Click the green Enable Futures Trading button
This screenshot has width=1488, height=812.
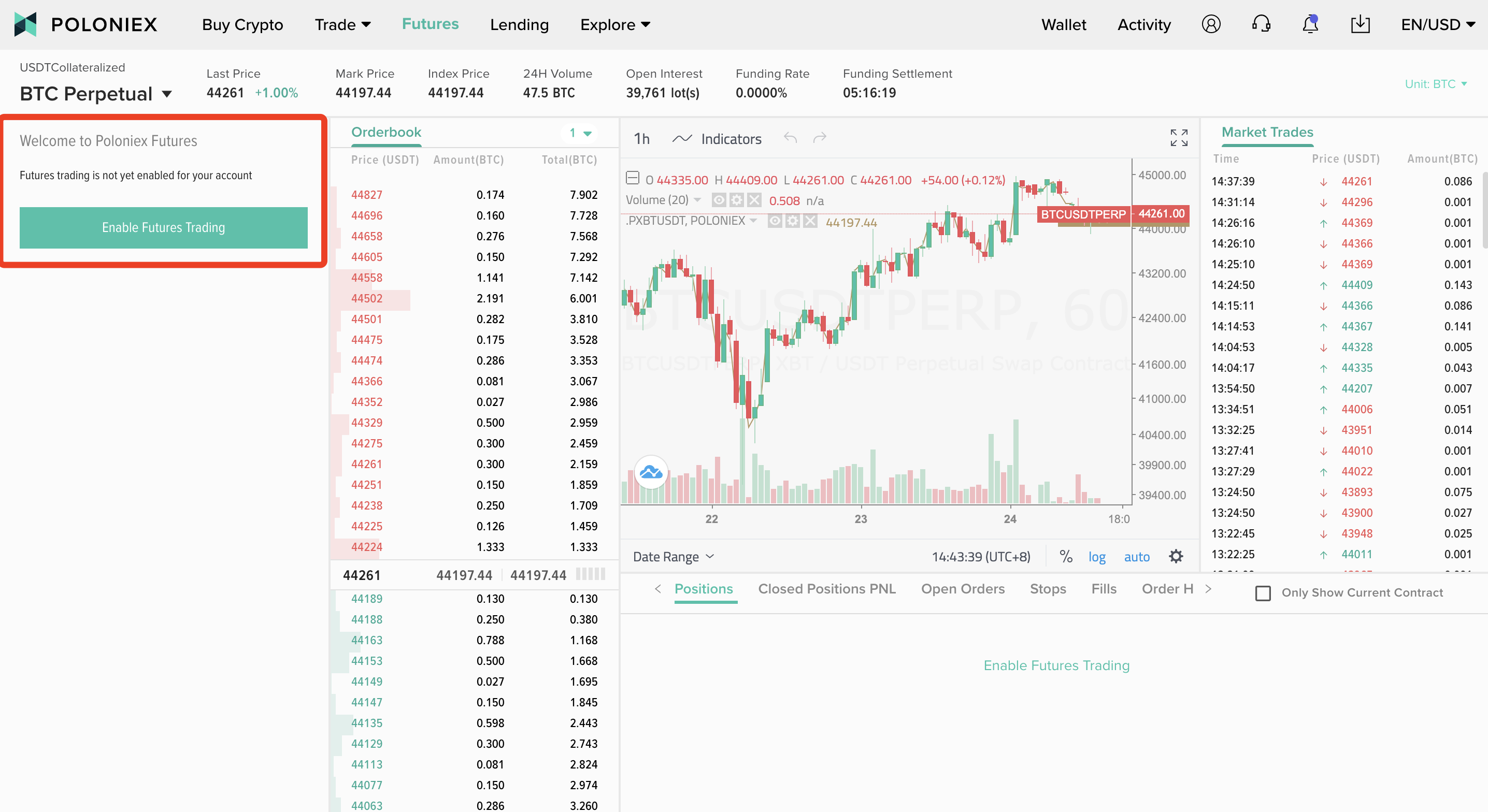coord(164,227)
